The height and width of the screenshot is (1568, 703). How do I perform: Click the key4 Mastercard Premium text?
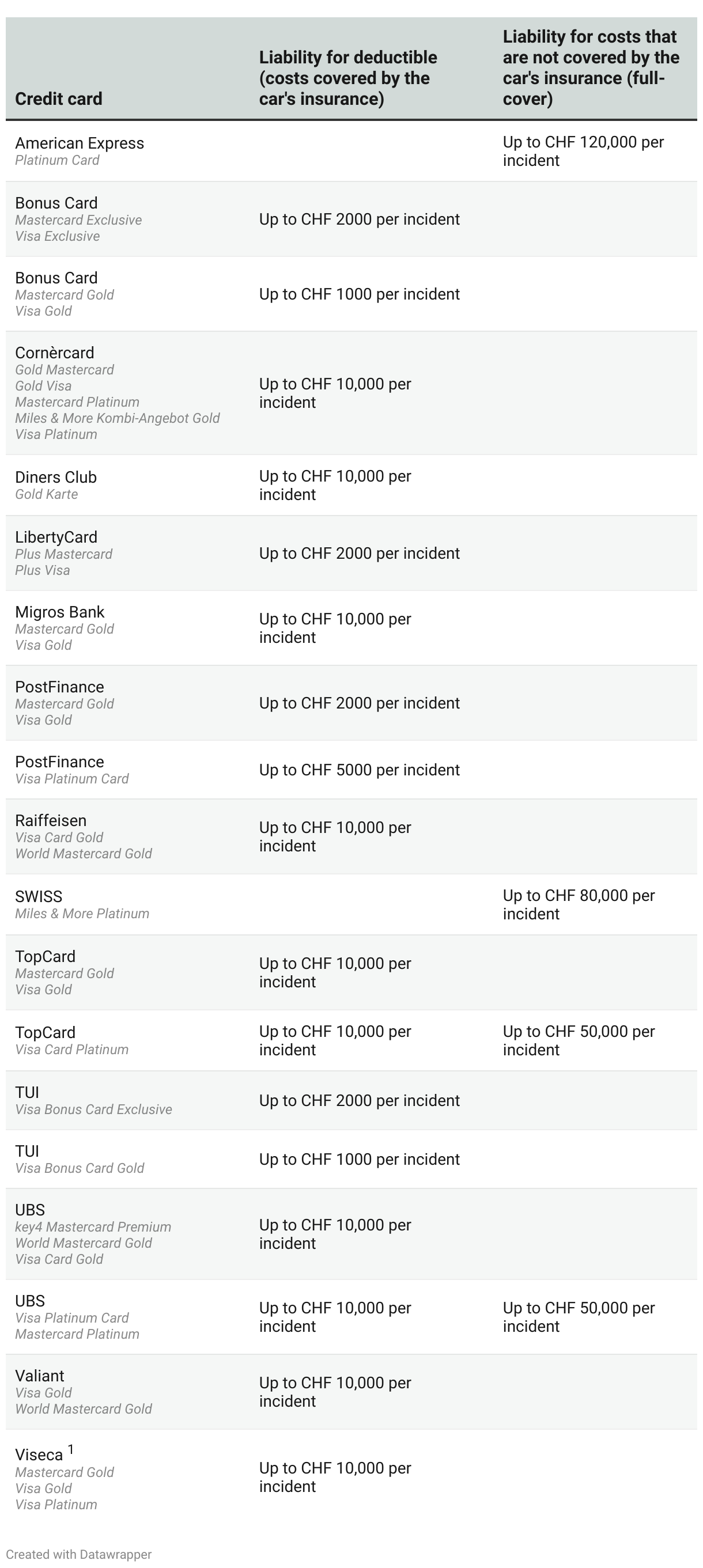(x=93, y=1226)
